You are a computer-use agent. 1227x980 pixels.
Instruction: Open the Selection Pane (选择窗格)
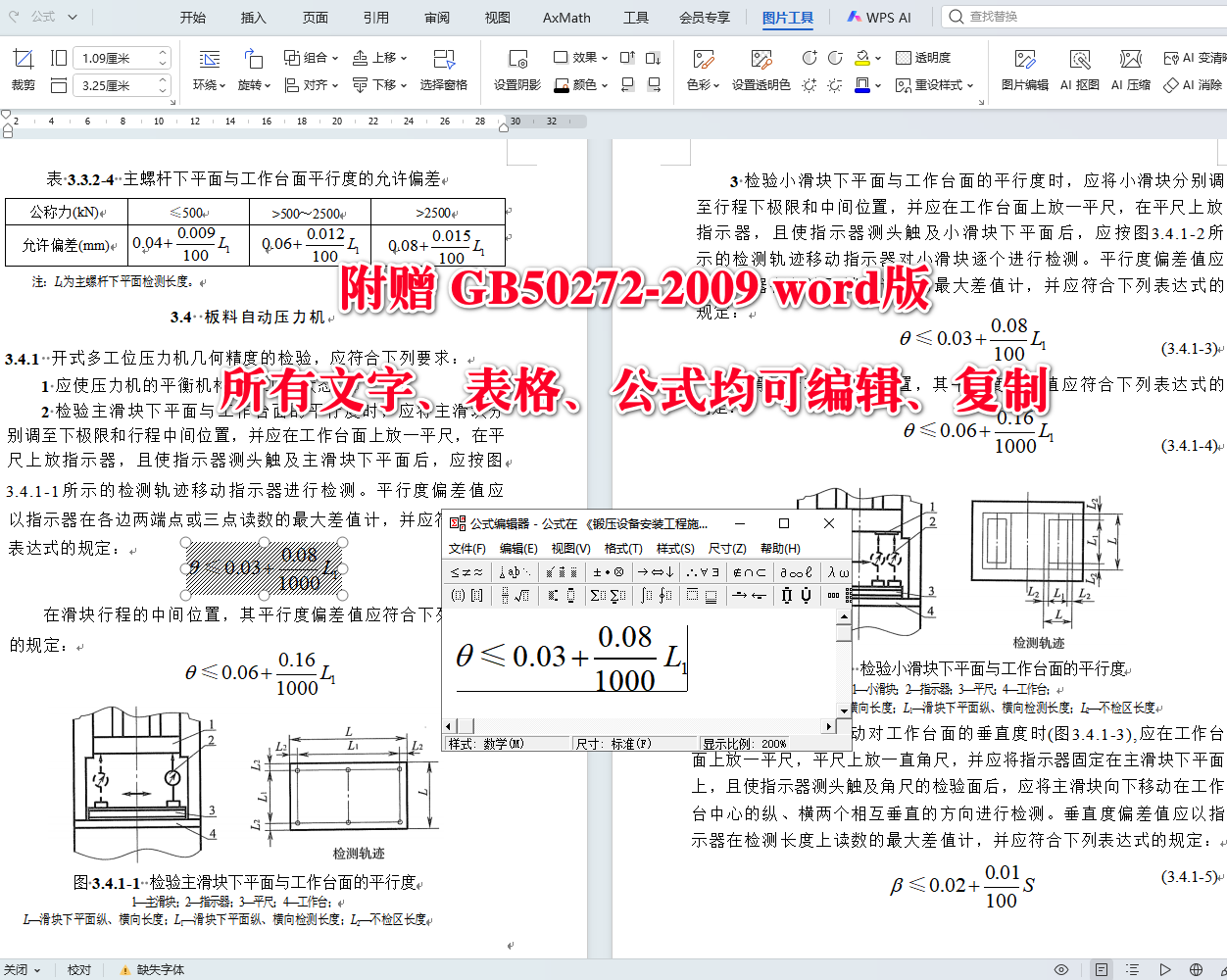[x=444, y=71]
